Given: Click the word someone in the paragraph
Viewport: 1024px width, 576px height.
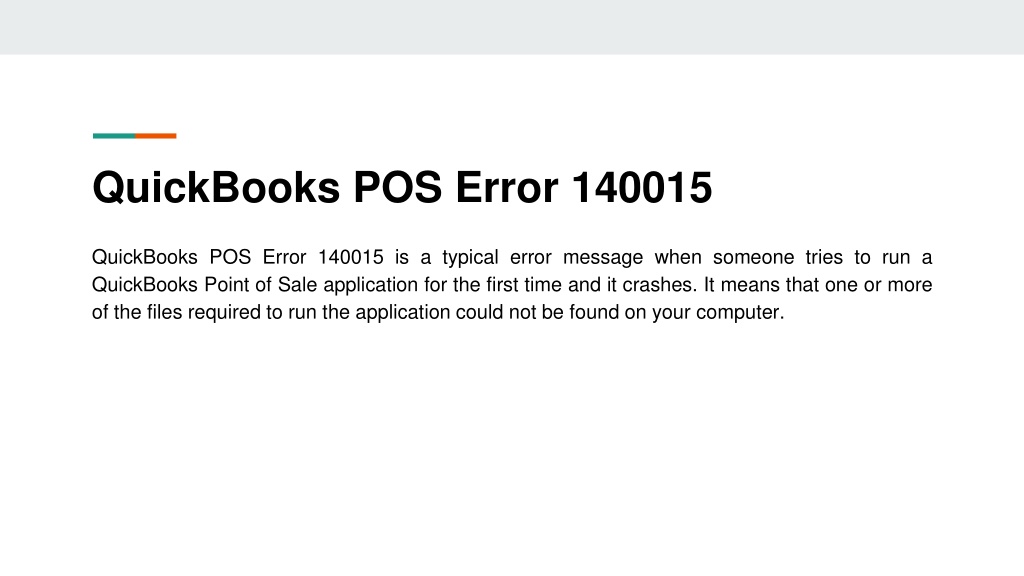Looking at the screenshot, I should click(x=753, y=257).
